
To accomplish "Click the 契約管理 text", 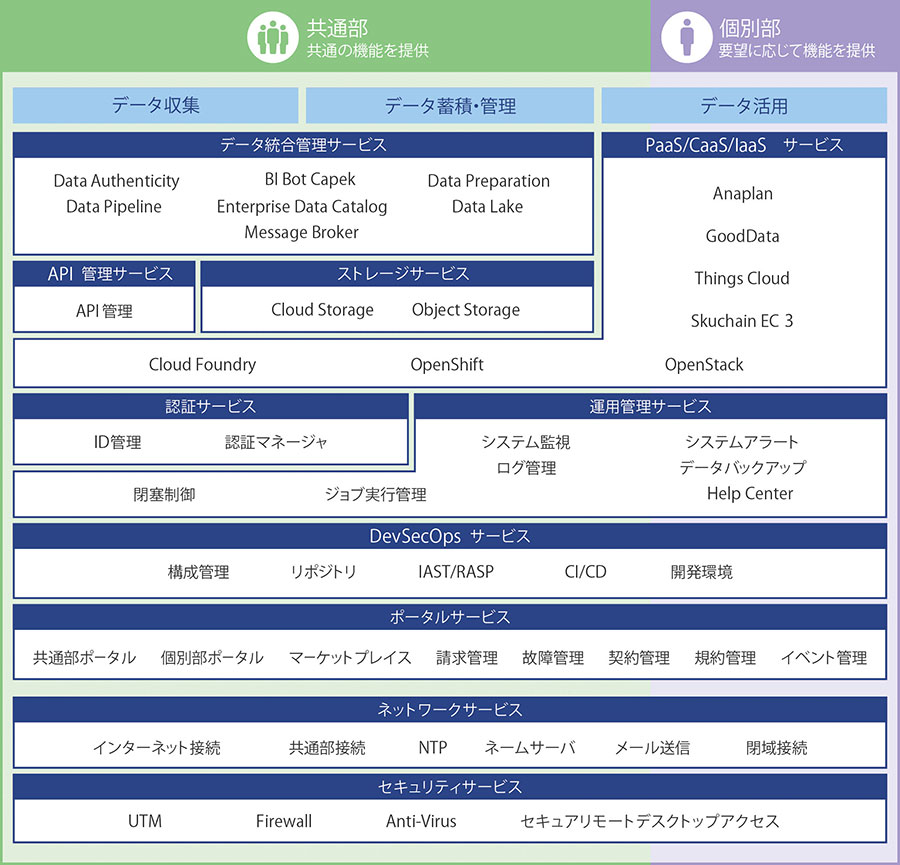I will click(639, 658).
